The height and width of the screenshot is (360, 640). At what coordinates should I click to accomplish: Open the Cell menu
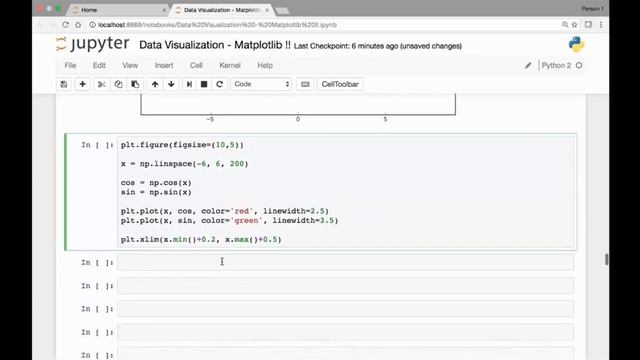click(x=196, y=65)
